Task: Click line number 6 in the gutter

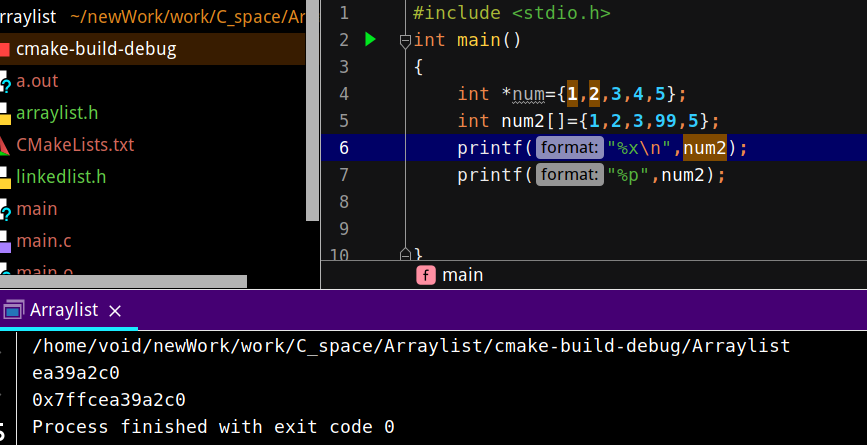Action: point(344,148)
